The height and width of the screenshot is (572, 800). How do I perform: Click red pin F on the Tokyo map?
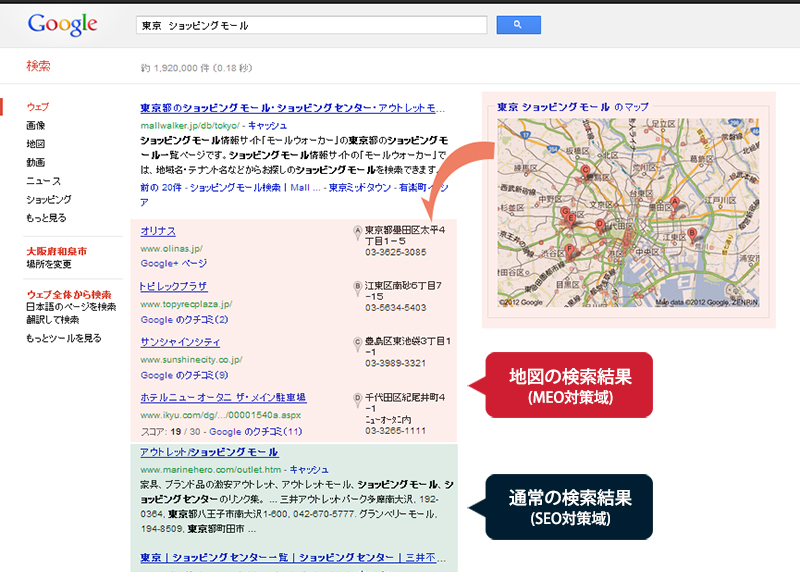coord(569,252)
